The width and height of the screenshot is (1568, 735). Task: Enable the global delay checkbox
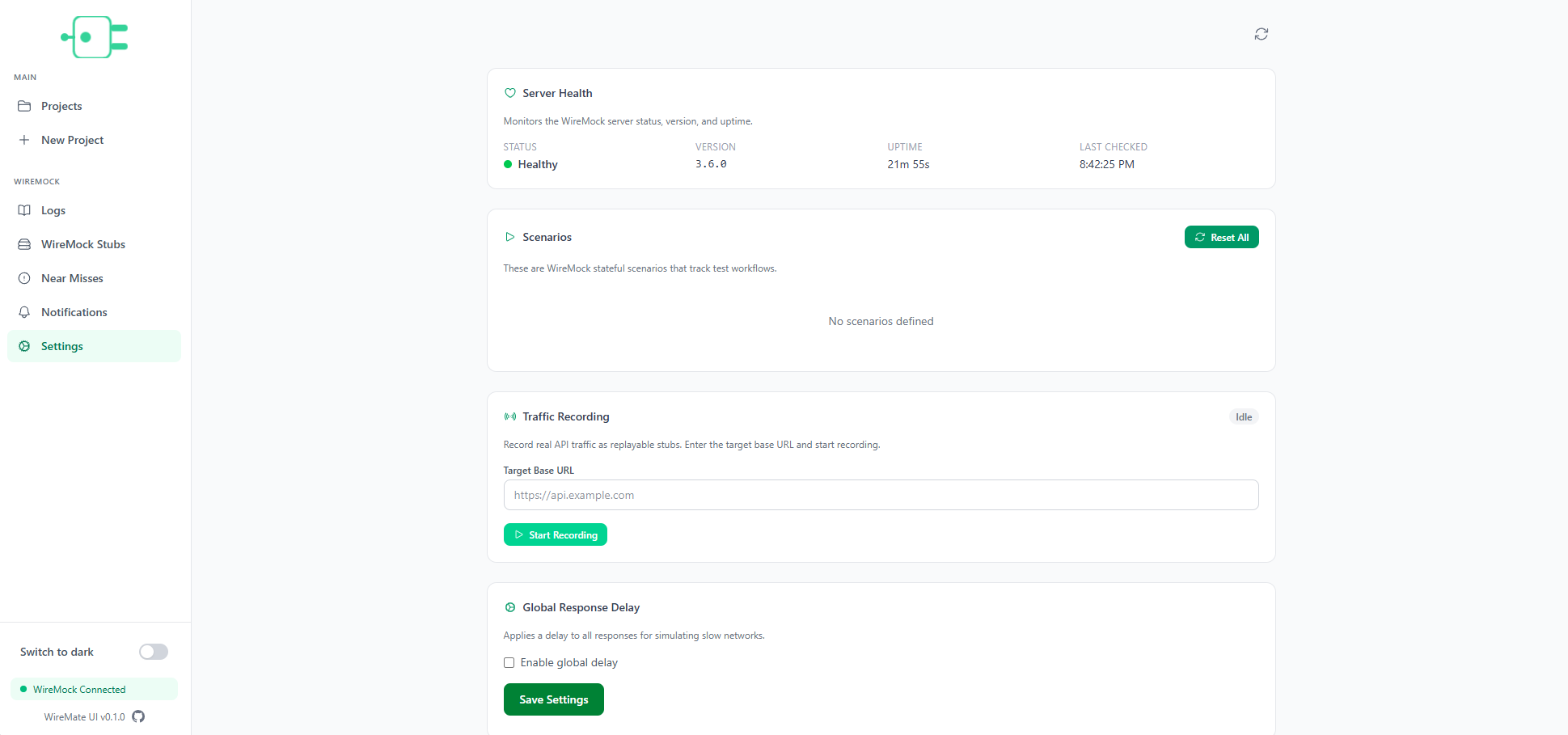509,662
